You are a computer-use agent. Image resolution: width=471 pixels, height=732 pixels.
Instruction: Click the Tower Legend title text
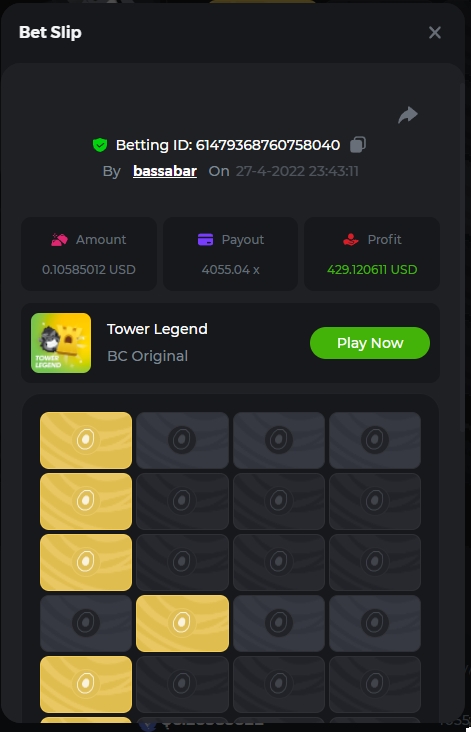coord(157,329)
